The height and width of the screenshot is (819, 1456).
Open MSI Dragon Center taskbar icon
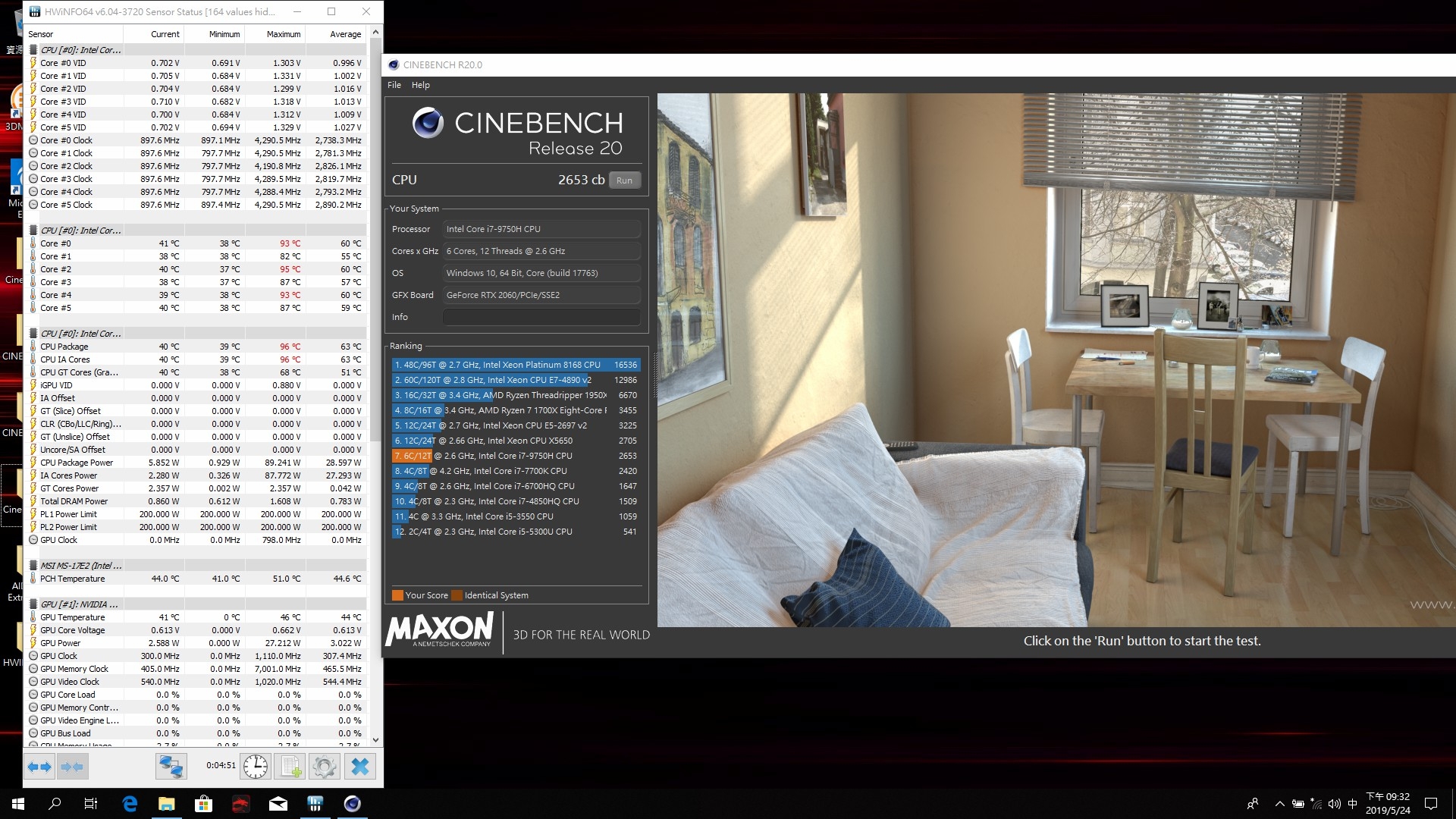[x=240, y=804]
